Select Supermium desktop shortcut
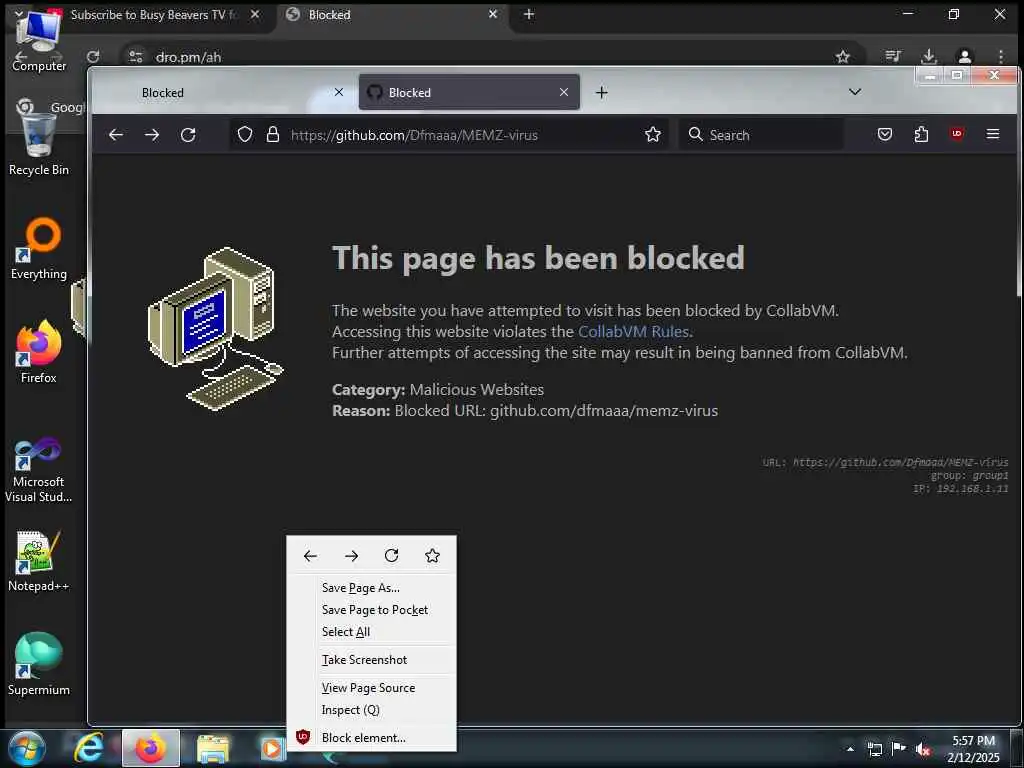The width and height of the screenshot is (1024, 768). tap(39, 664)
